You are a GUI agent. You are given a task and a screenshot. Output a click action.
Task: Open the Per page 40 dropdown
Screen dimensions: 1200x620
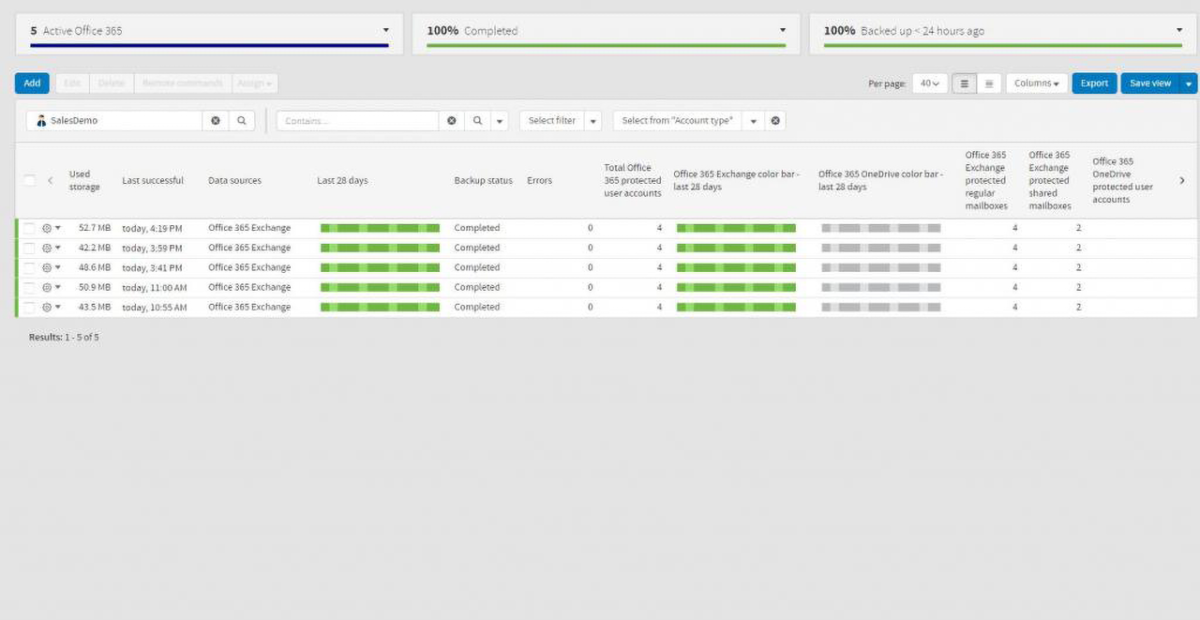pos(931,83)
